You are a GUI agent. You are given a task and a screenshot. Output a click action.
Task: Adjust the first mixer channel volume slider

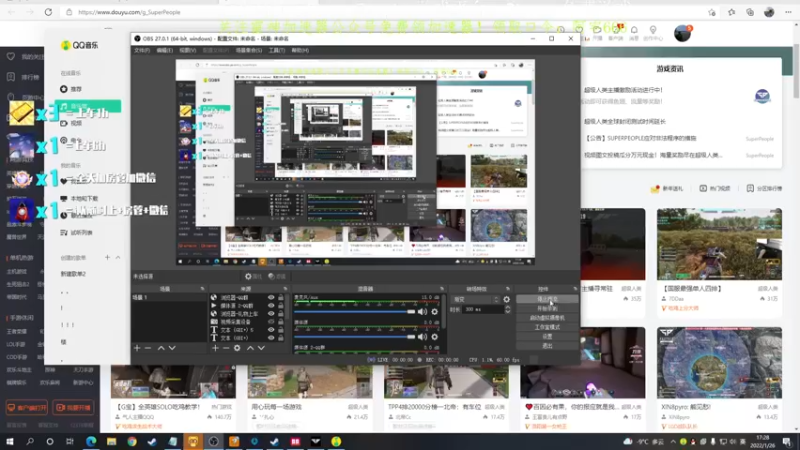[355, 312]
